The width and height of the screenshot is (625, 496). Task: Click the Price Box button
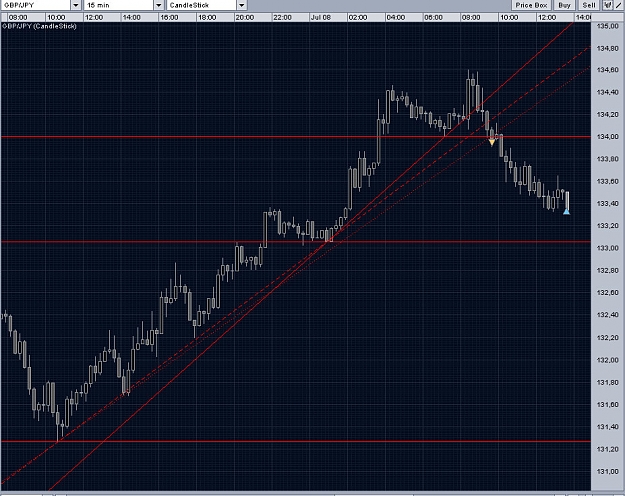[x=531, y=5]
